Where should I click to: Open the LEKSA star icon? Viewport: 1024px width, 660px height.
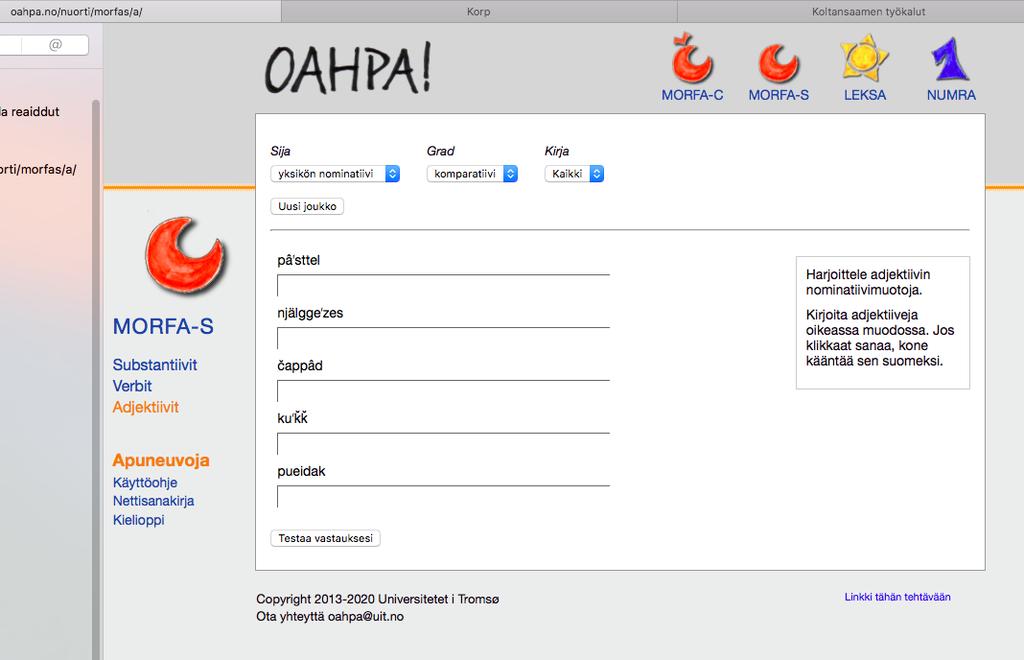pyautogui.click(x=864, y=59)
